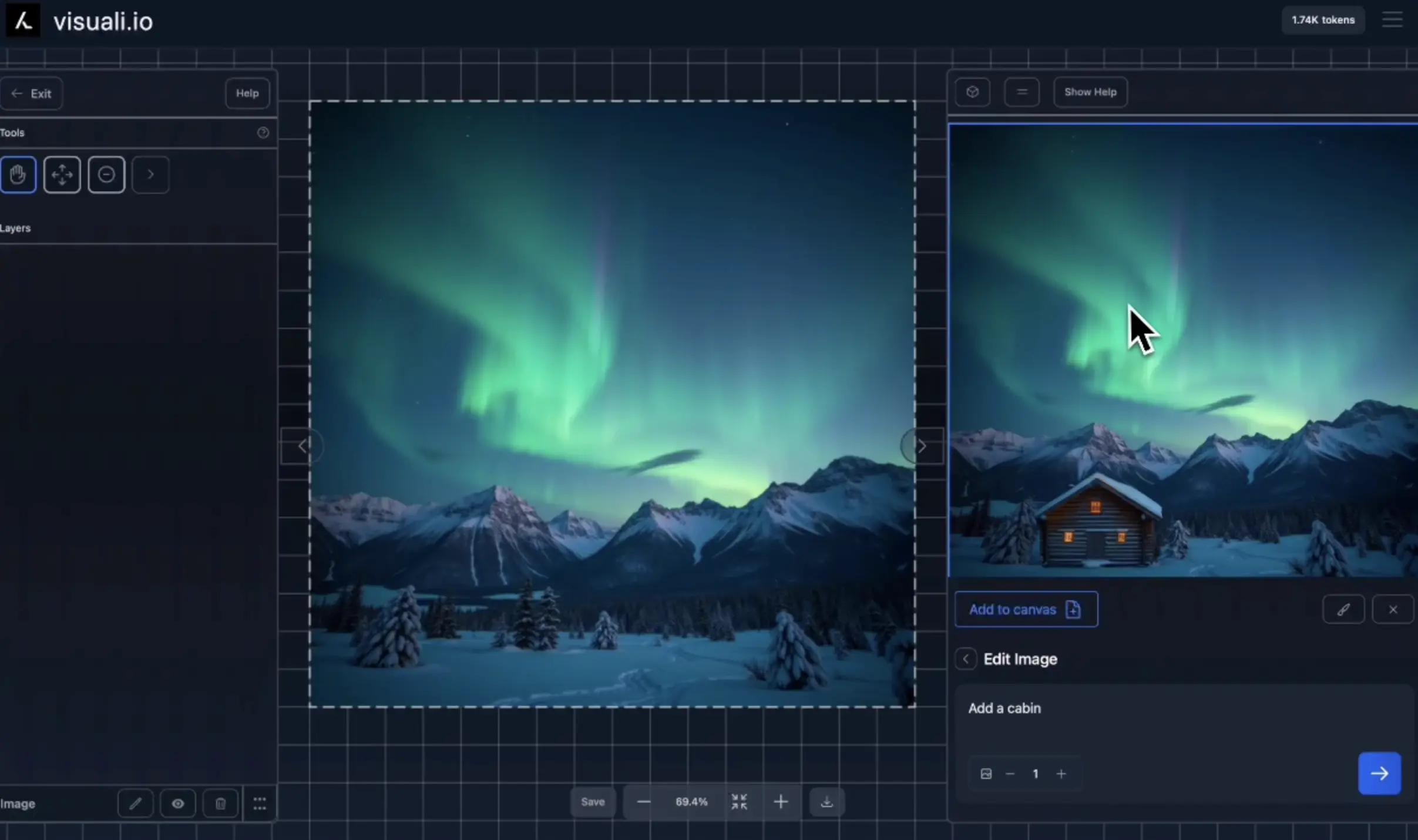The image size is (1418, 840).
Task: Click the brush icon beside Add to canvas
Action: [1344, 610]
